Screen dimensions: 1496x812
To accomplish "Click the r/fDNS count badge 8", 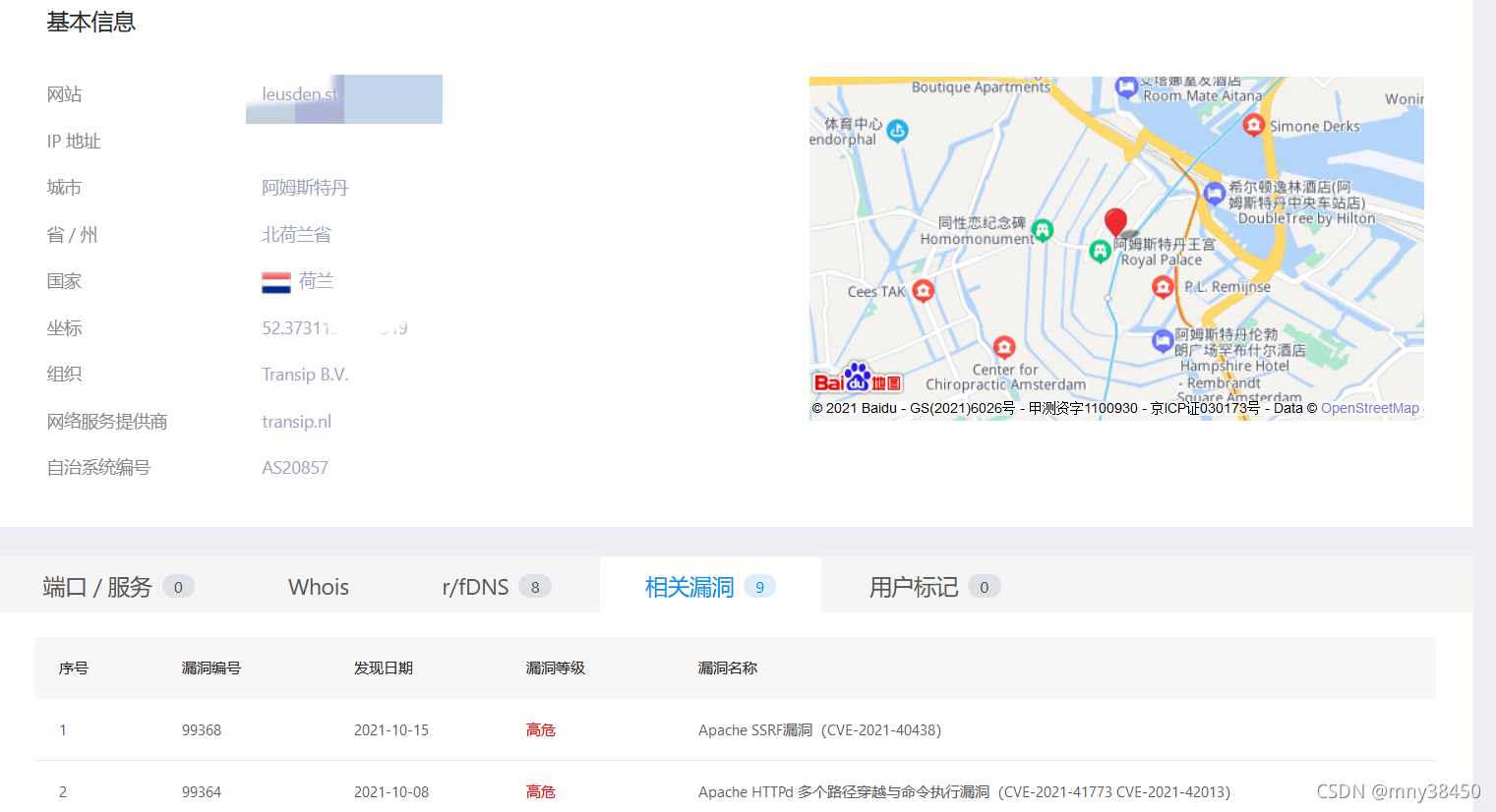I will tap(535, 587).
